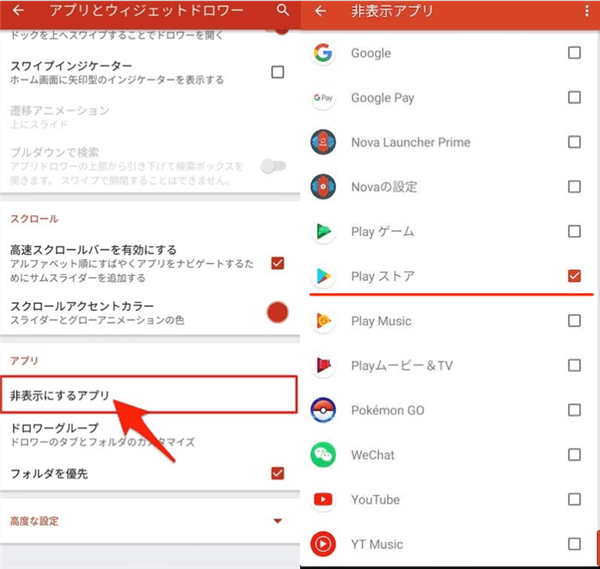Tap the YouTube icon

coord(323,499)
